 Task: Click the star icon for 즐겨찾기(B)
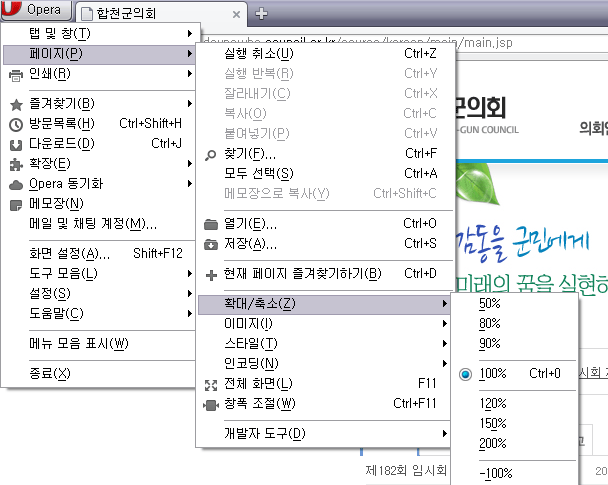coord(16,104)
